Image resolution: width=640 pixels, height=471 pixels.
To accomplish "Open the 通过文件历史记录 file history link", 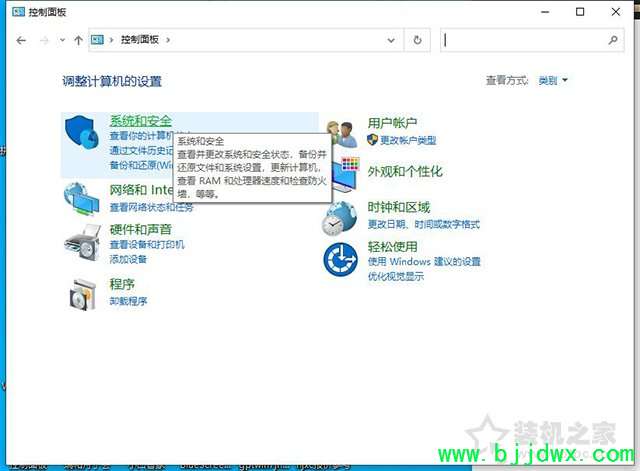I will [141, 151].
